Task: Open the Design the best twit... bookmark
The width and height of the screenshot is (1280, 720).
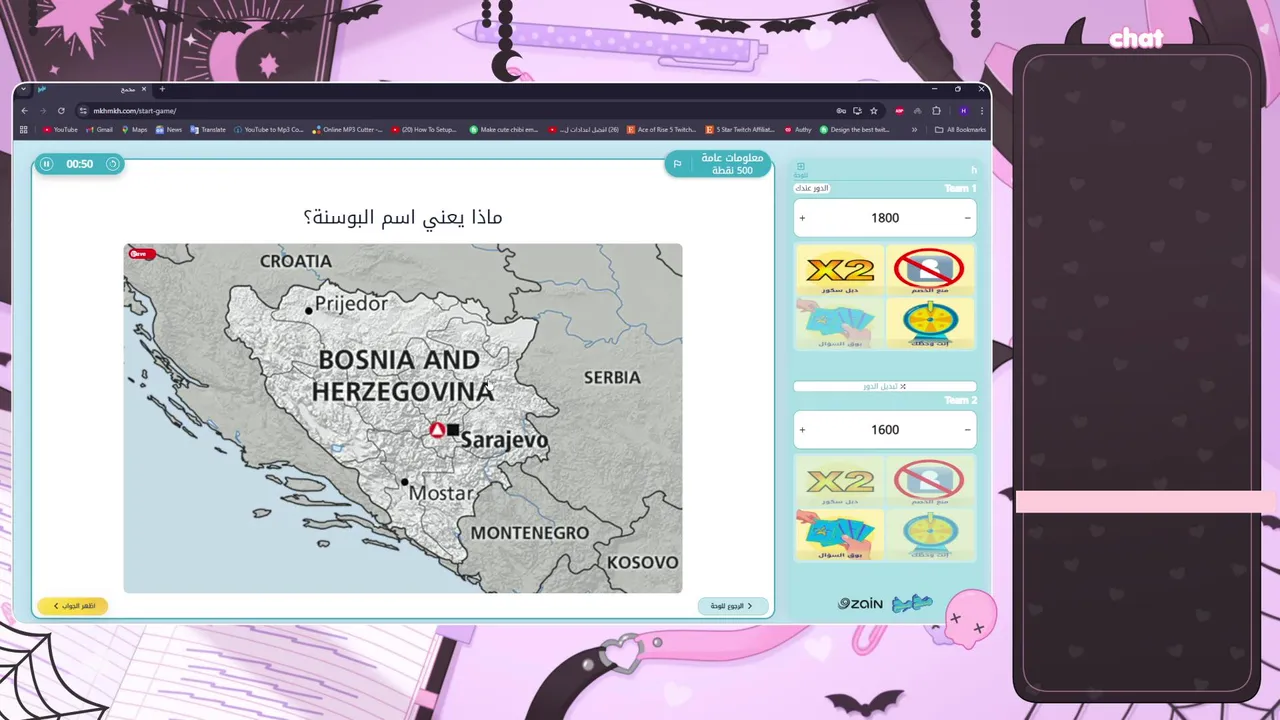Action: tap(854, 129)
